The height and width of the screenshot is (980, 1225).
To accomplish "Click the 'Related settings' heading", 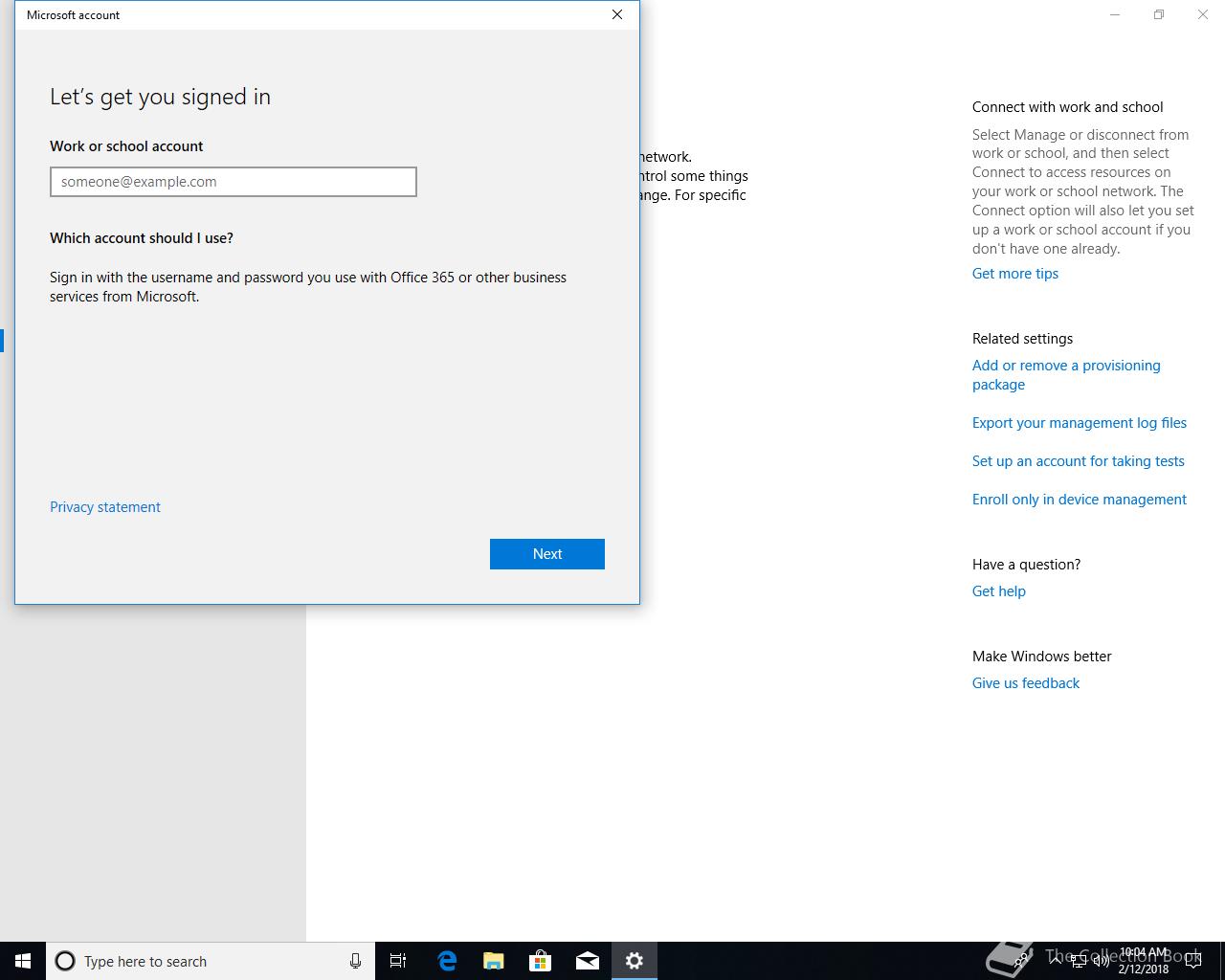I will click(x=1022, y=339).
